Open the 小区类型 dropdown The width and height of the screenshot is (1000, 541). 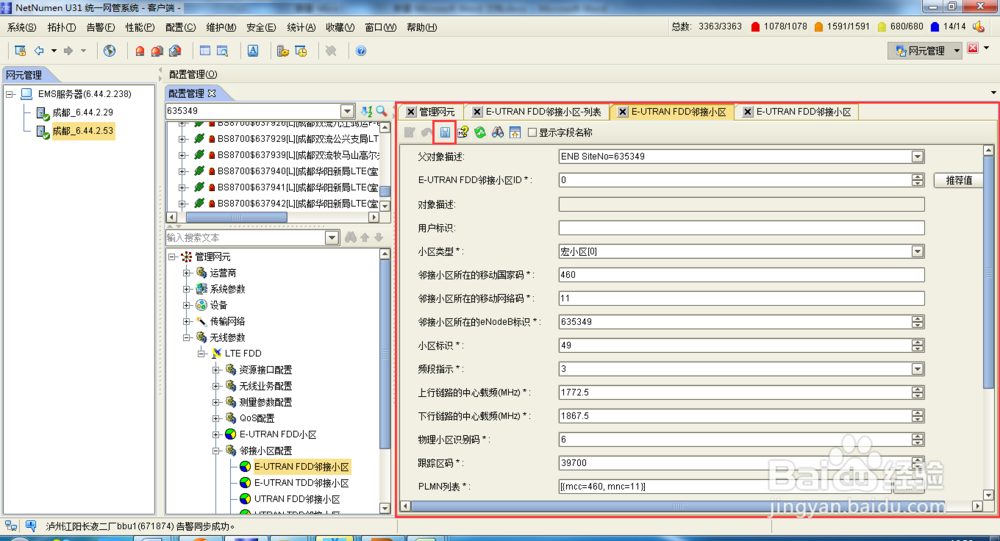[917, 251]
